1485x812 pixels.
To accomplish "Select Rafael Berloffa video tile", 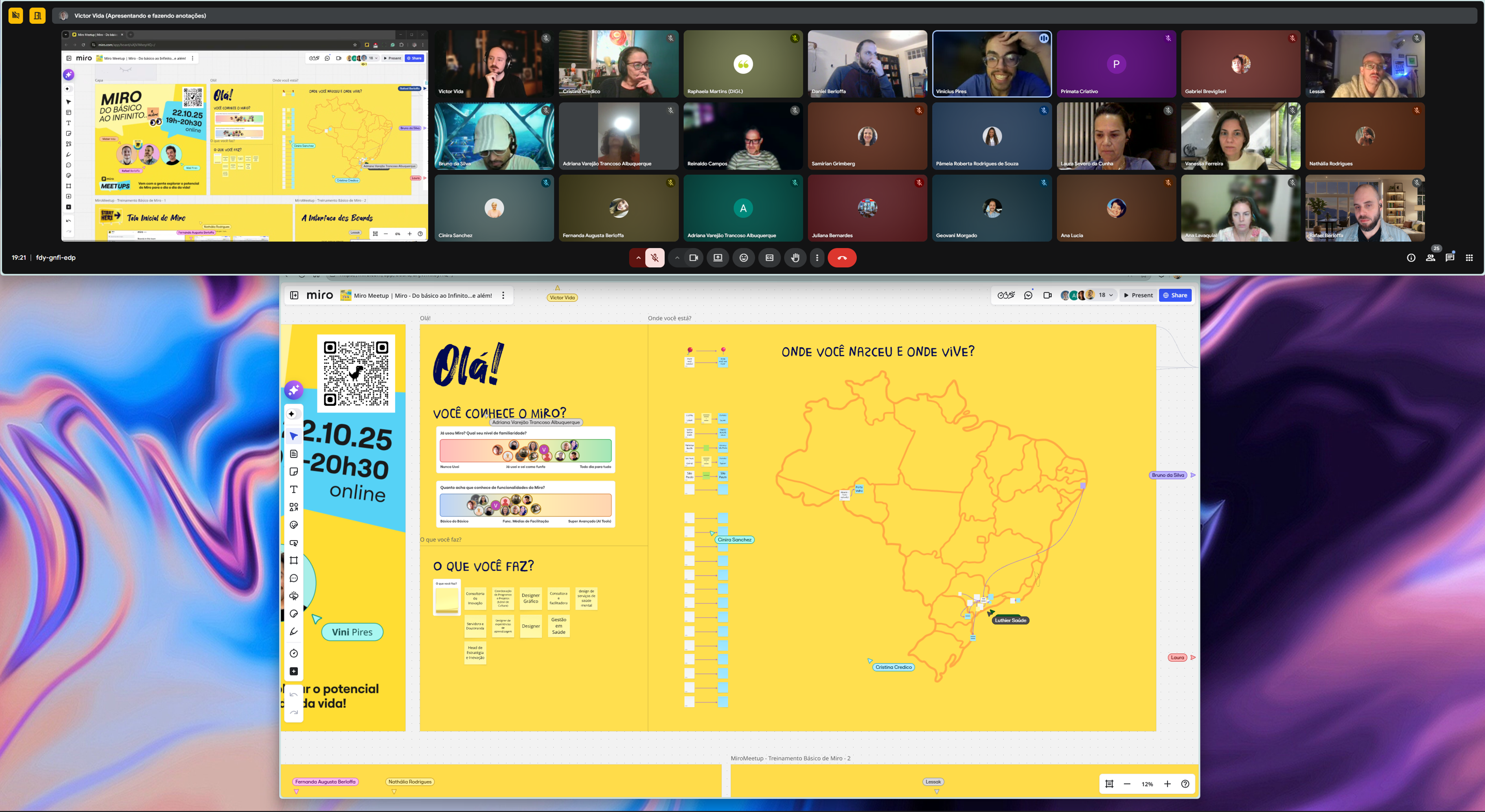I will (1365, 208).
